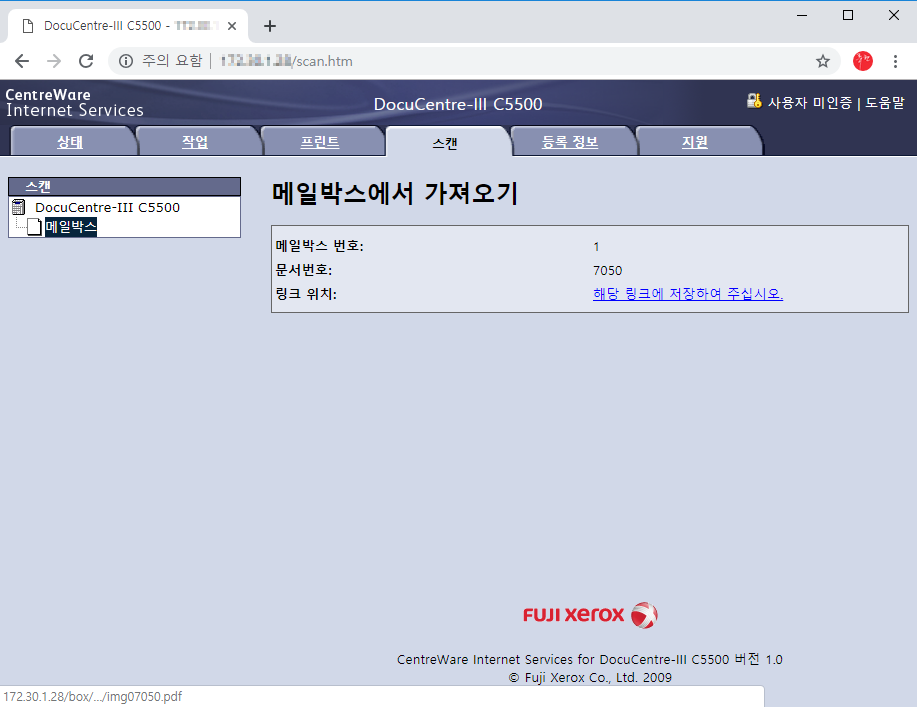Viewport: 917px width, 707px height.
Task: Close the Chrome window
Action: [894, 15]
